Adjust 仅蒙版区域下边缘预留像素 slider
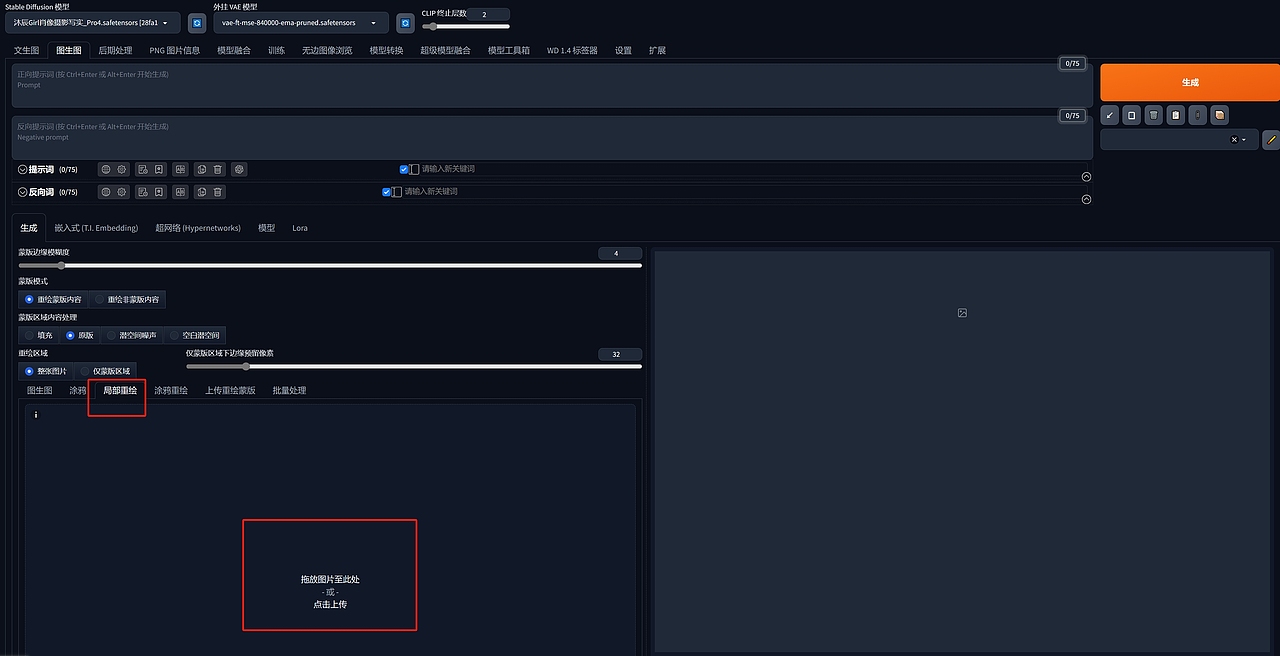The image size is (1280, 656). pyautogui.click(x=414, y=366)
